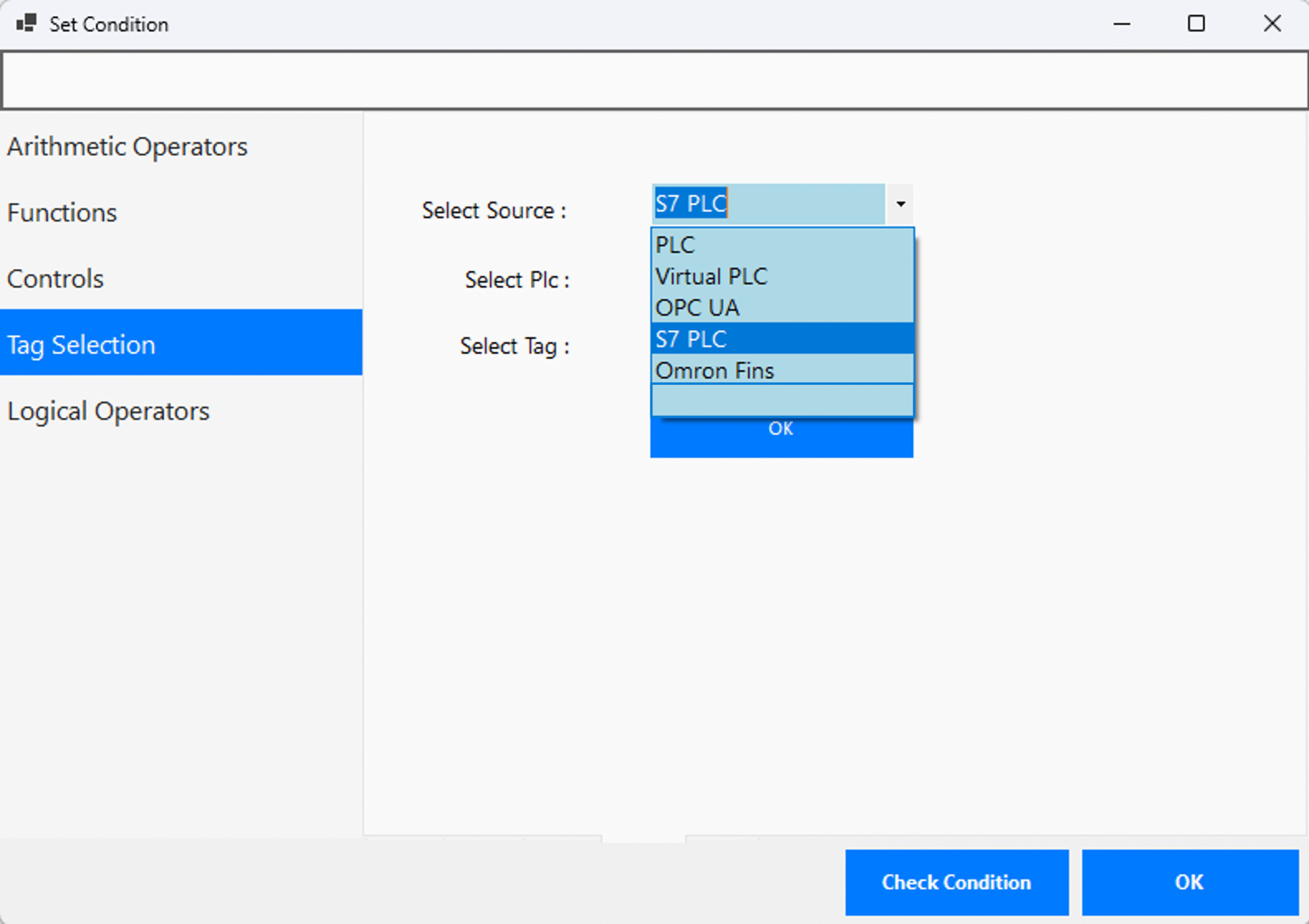Viewport: 1309px width, 924px height.
Task: Expand the Select Source dropdown arrow
Action: 900,204
